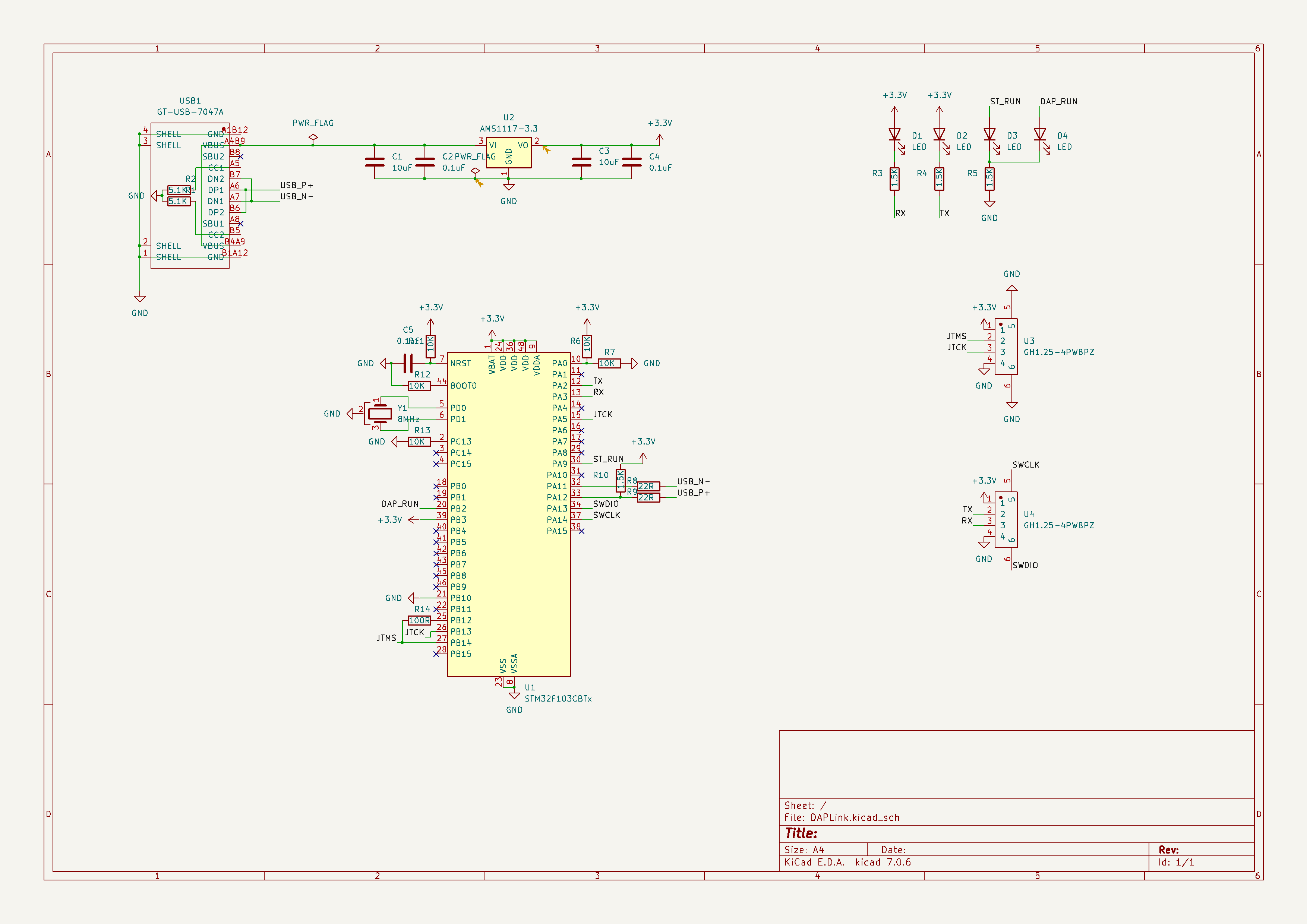This screenshot has height=924, width=1307.
Task: Select resistor R9 22R on USB_P+
Action: click(648, 497)
